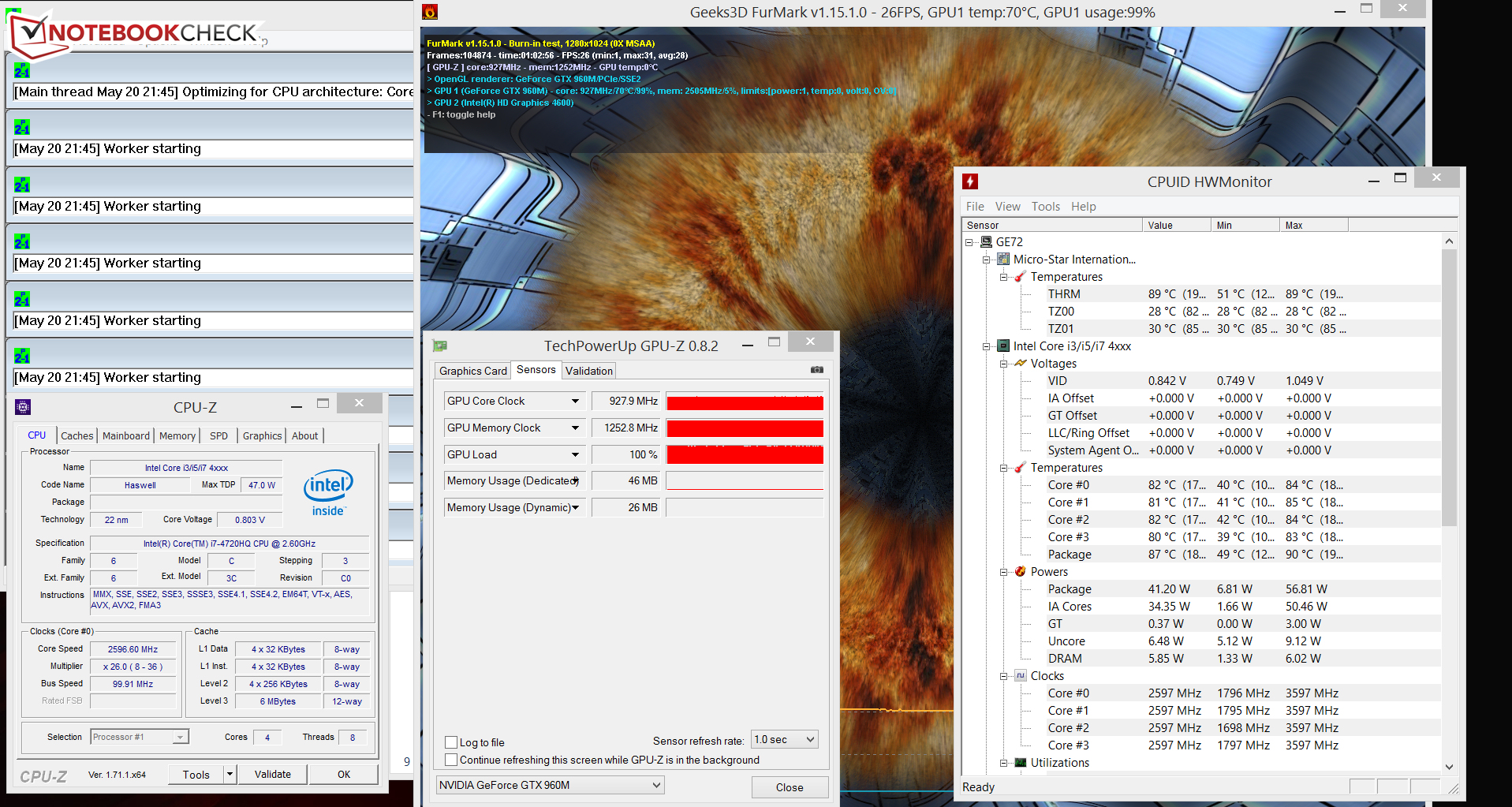
Task: Switch to Memory tab in CPU-Z
Action: click(177, 435)
